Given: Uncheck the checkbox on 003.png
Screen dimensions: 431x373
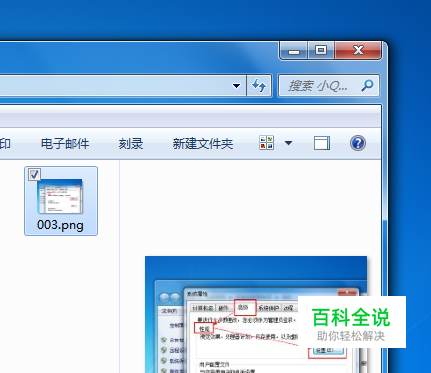Looking at the screenshot, I should 34,174.
